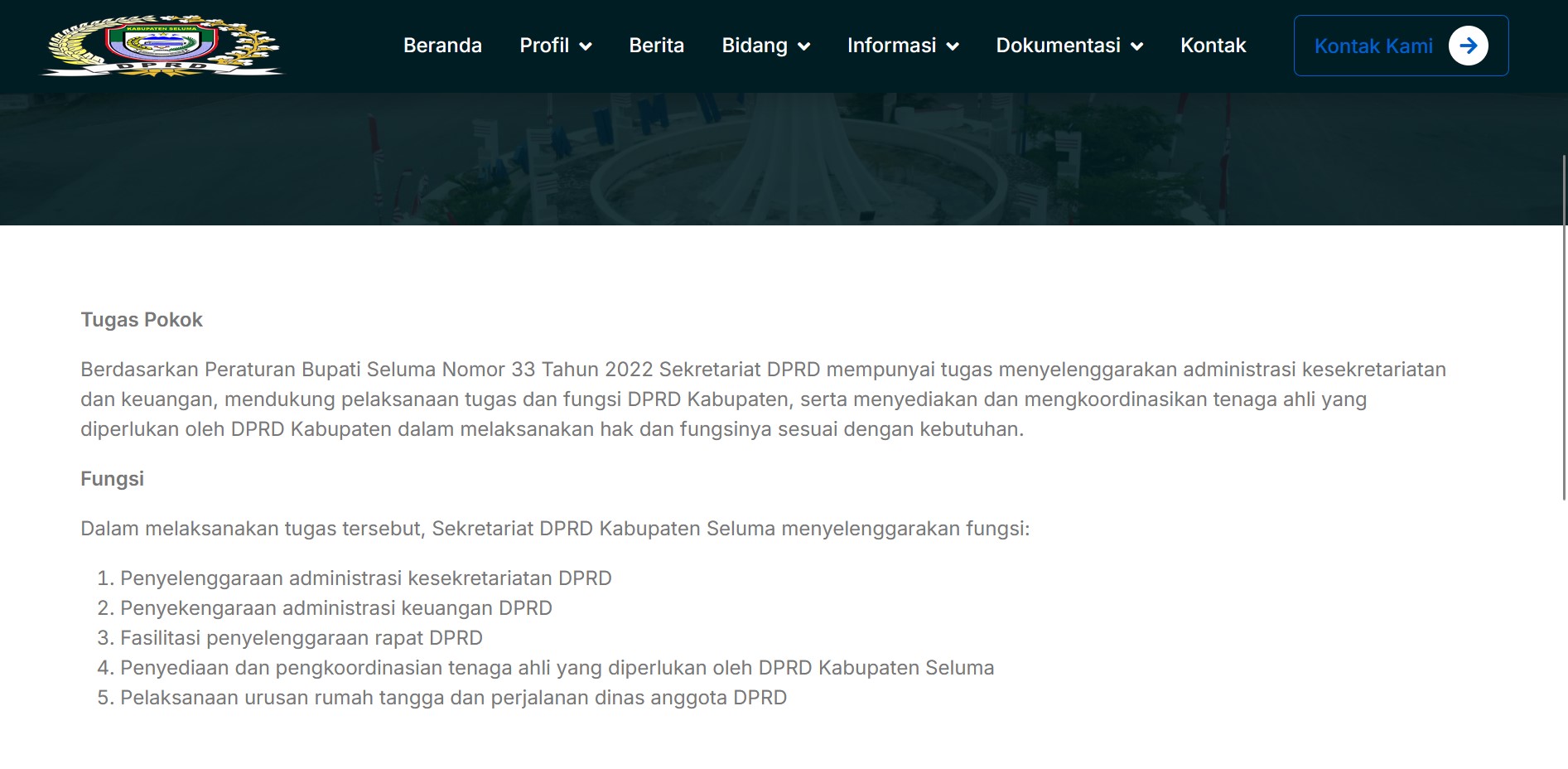The height and width of the screenshot is (769, 1568).
Task: Select Kontak in the navigation bar
Action: [1213, 46]
